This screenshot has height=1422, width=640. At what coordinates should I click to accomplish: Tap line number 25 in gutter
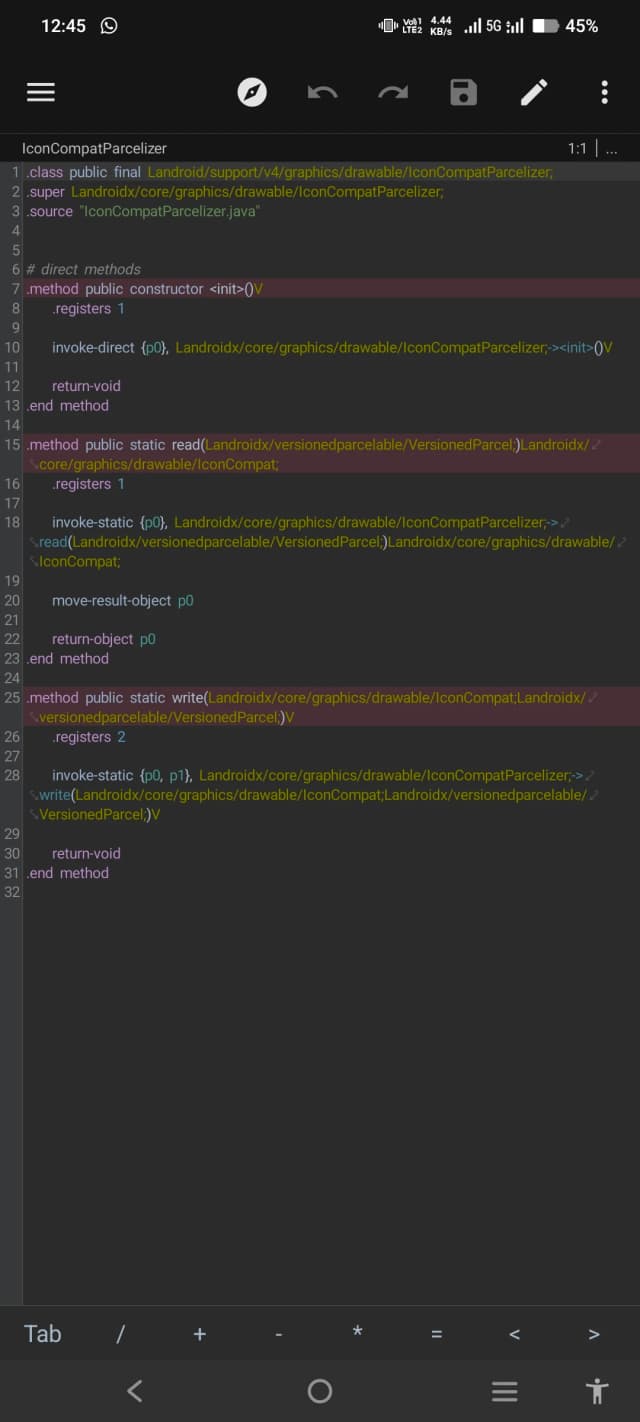coord(12,697)
